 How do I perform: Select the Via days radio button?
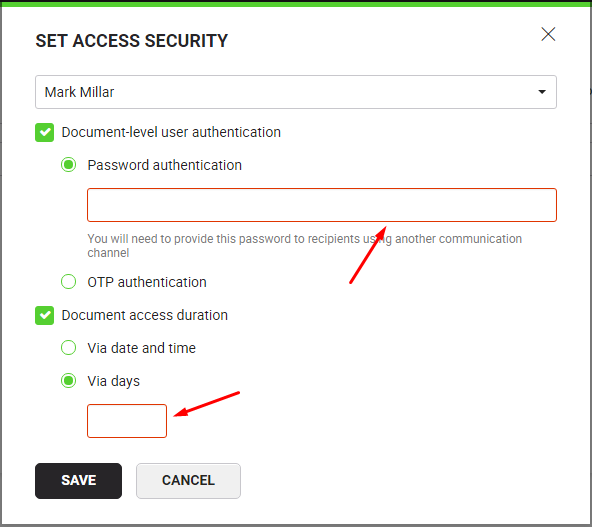point(68,381)
